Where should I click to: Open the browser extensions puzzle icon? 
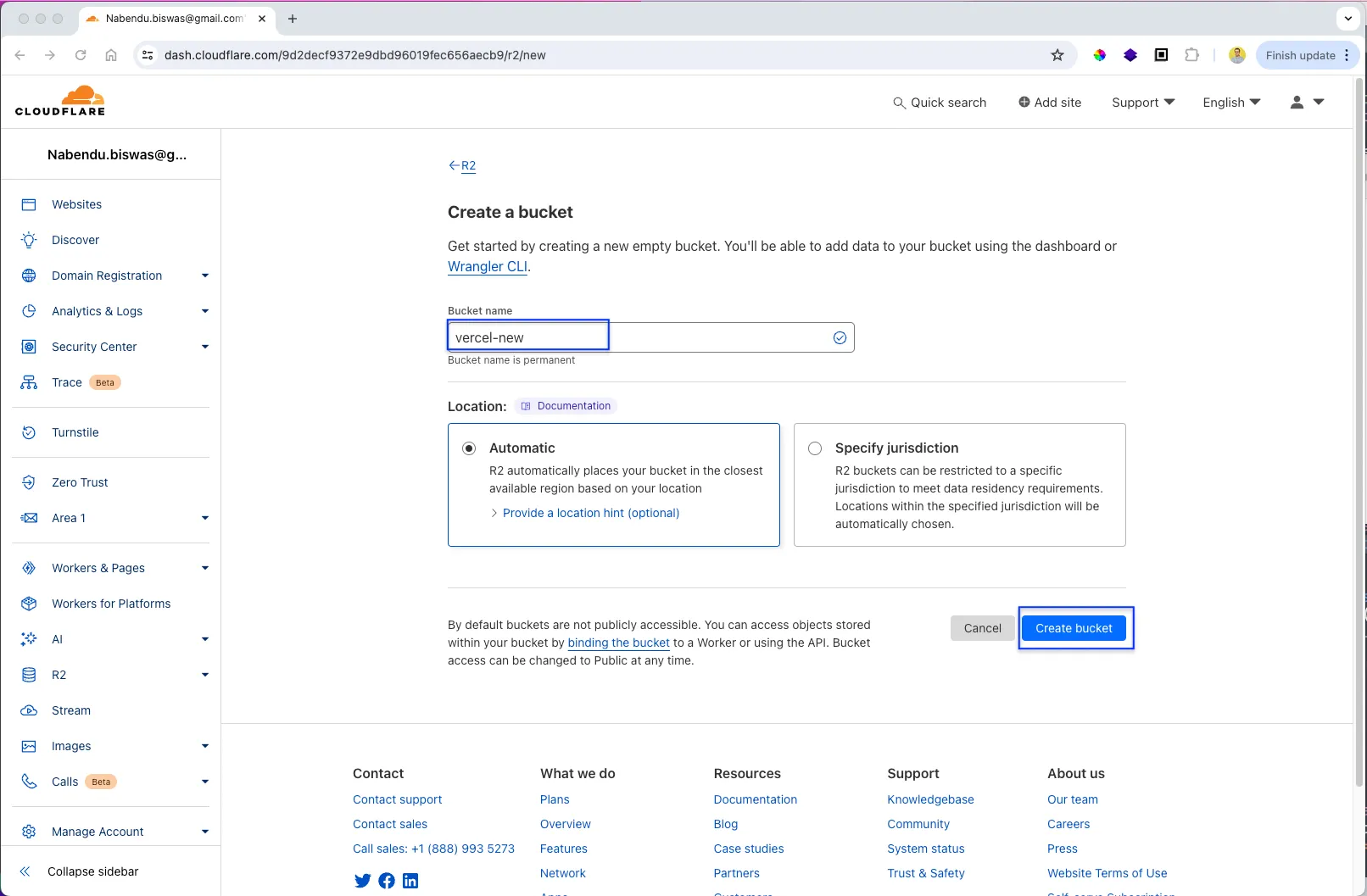(1191, 55)
